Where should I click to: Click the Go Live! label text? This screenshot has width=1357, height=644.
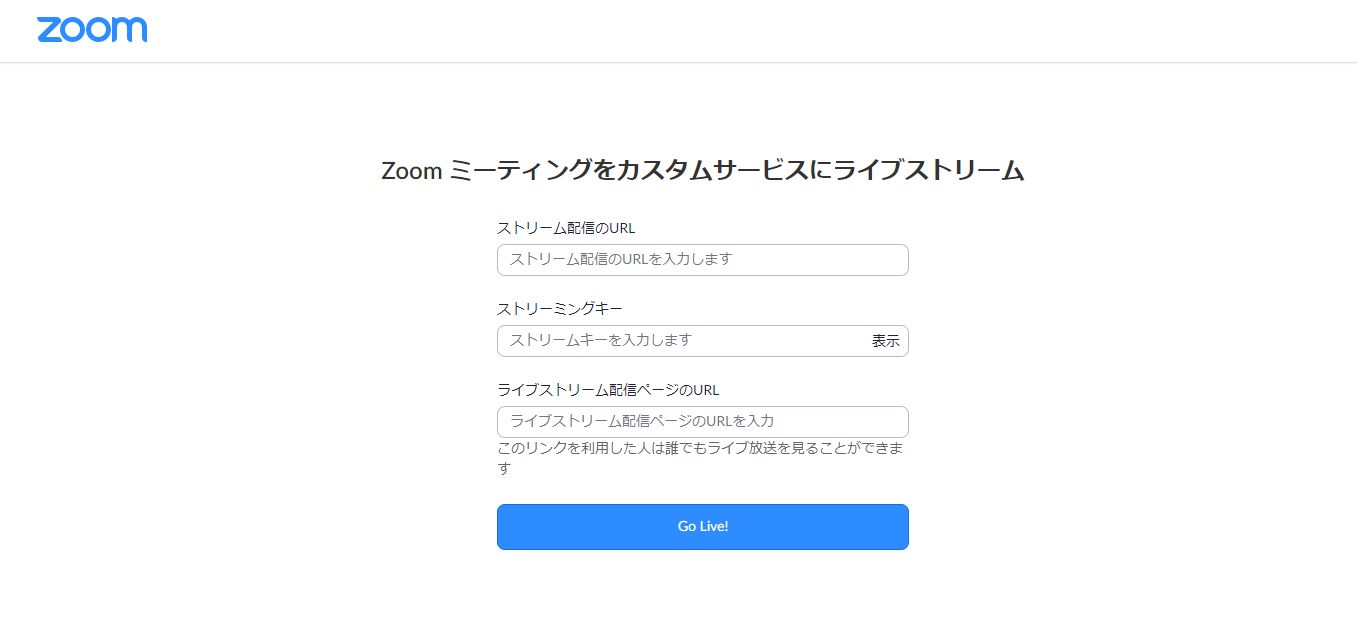coord(703,527)
